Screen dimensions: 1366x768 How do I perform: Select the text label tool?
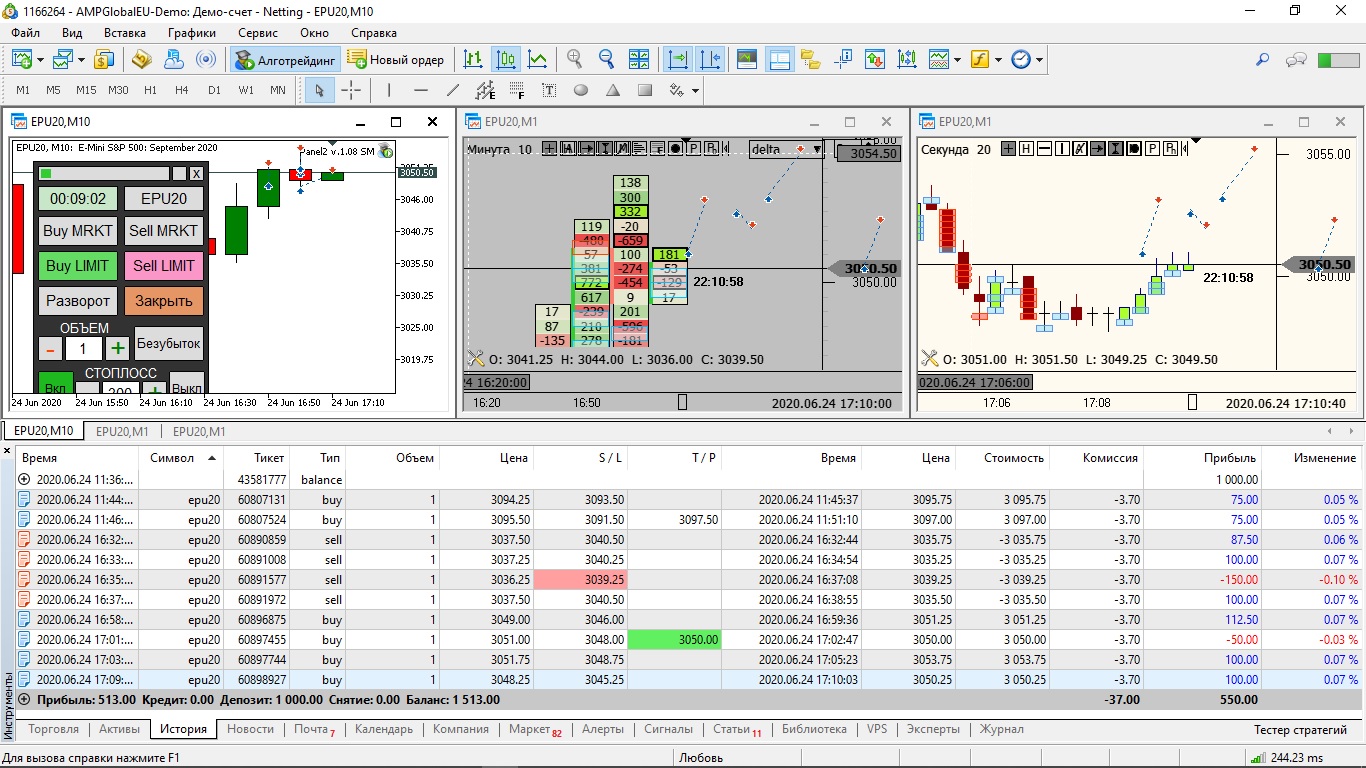(549, 90)
